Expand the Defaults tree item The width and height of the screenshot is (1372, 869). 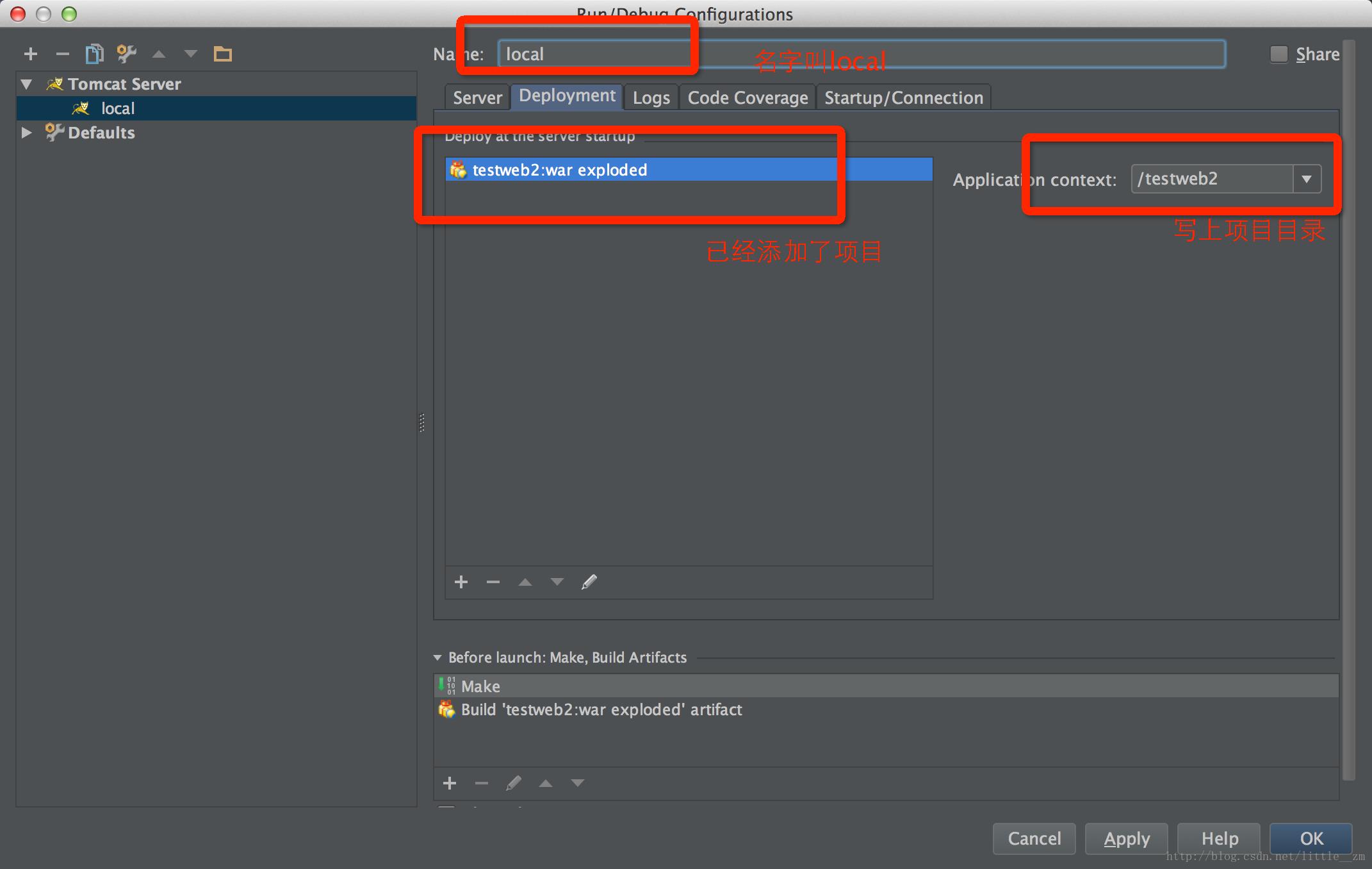coord(27,132)
